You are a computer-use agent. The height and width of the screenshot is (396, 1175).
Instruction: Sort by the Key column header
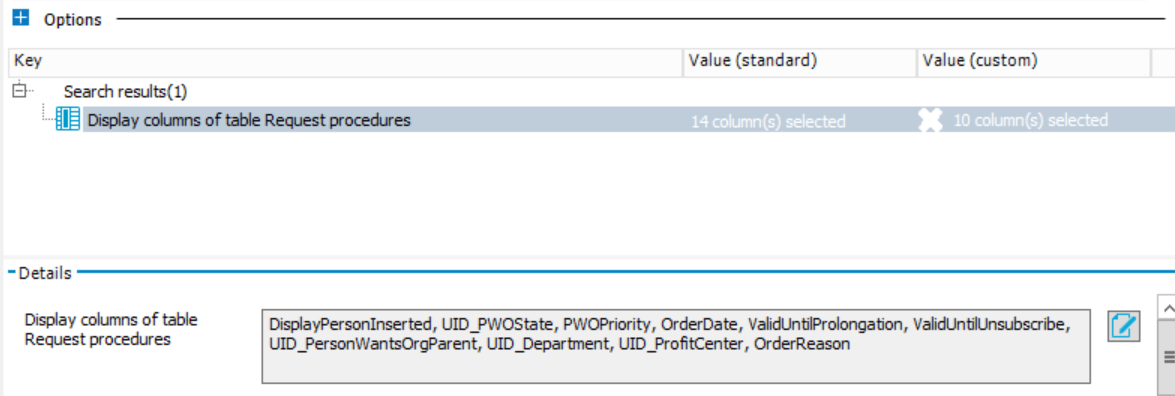tap(345, 62)
